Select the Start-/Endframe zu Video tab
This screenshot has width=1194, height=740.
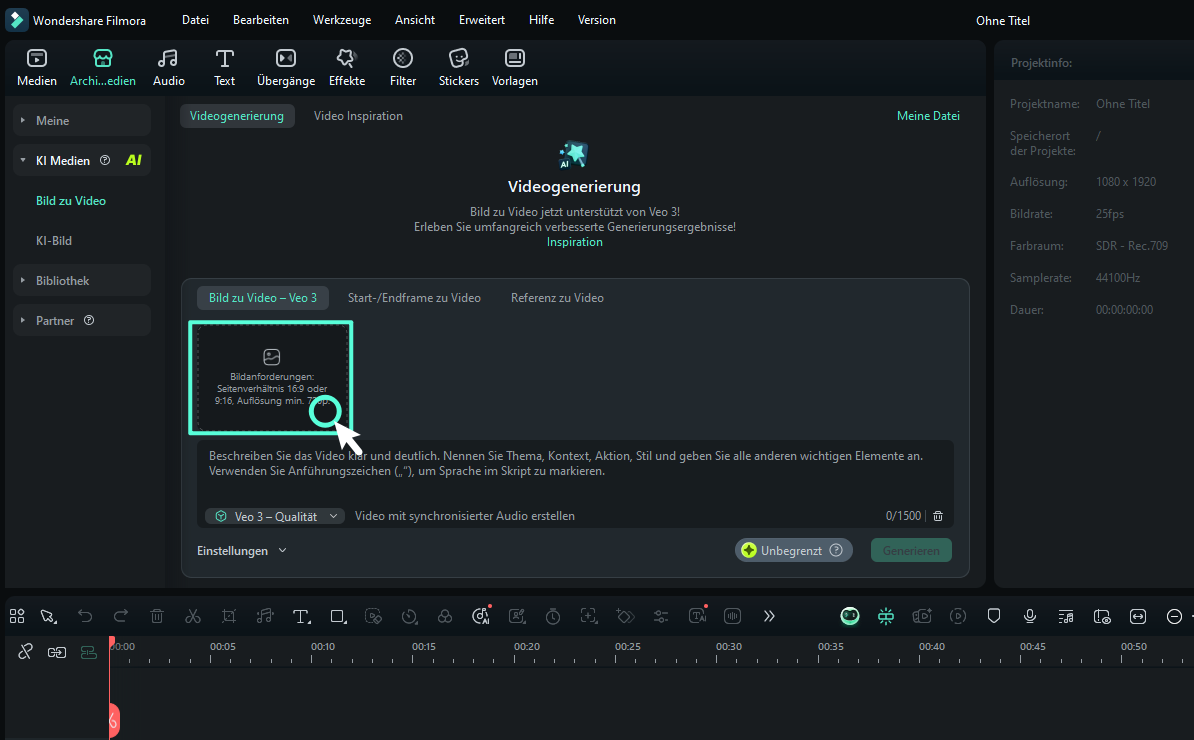(x=414, y=298)
